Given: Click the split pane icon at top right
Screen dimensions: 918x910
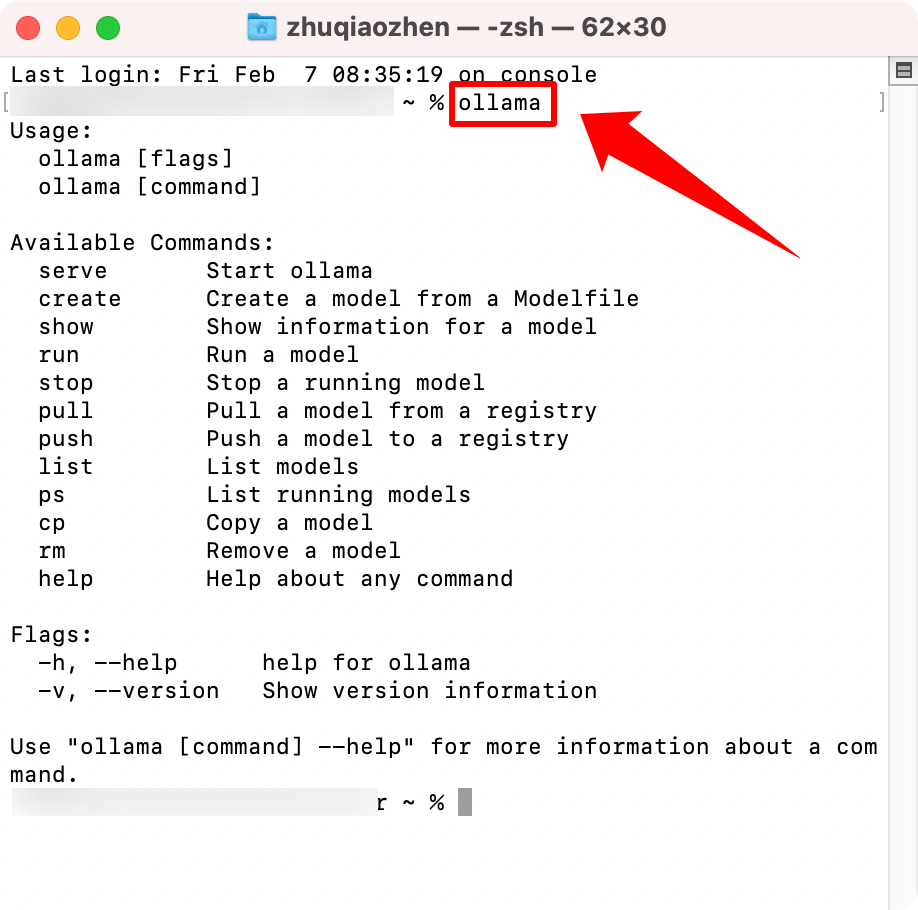Looking at the screenshot, I should pyautogui.click(x=904, y=70).
